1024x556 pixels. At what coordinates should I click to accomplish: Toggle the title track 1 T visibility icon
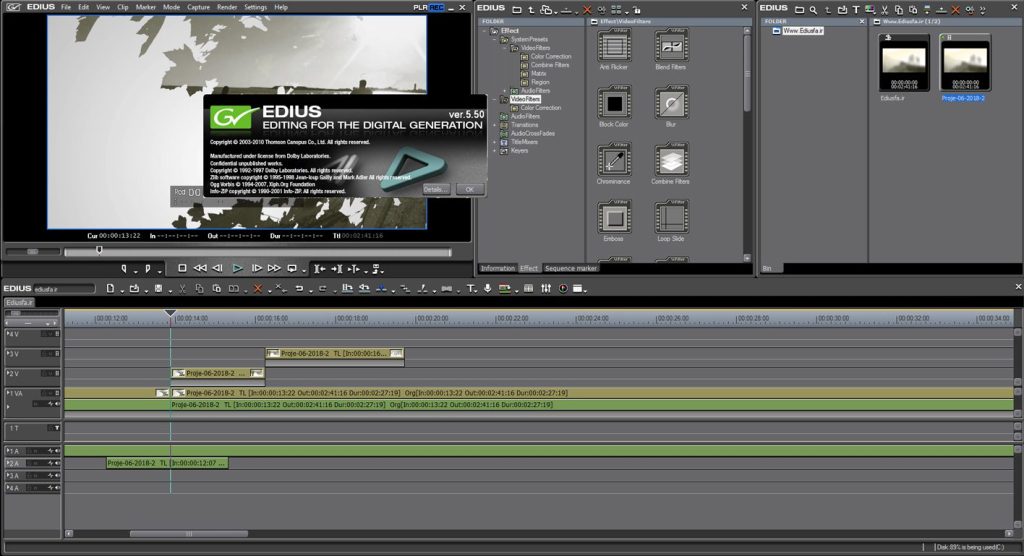tap(57, 428)
